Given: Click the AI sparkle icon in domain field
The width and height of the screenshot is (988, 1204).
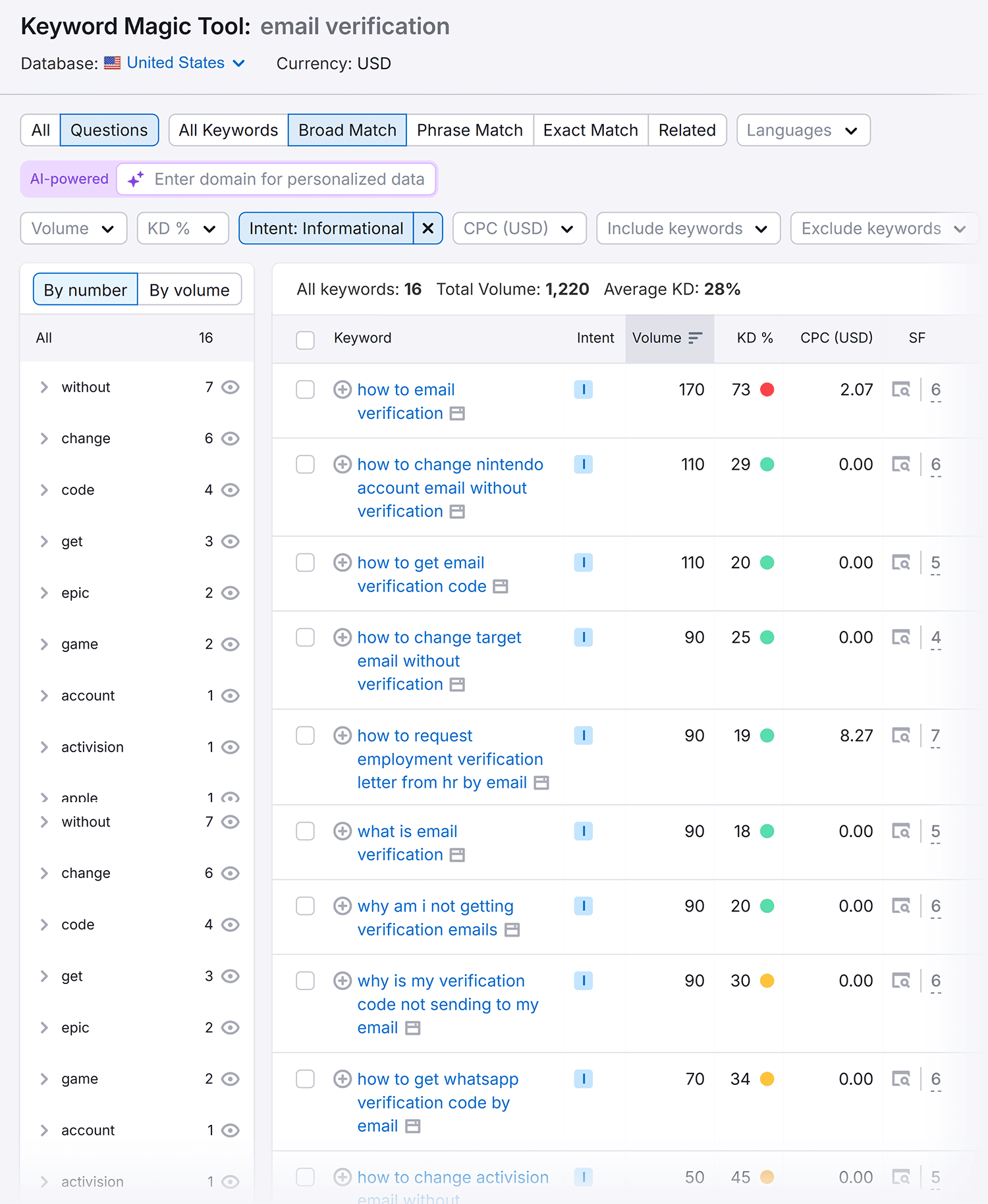Looking at the screenshot, I should (136, 179).
